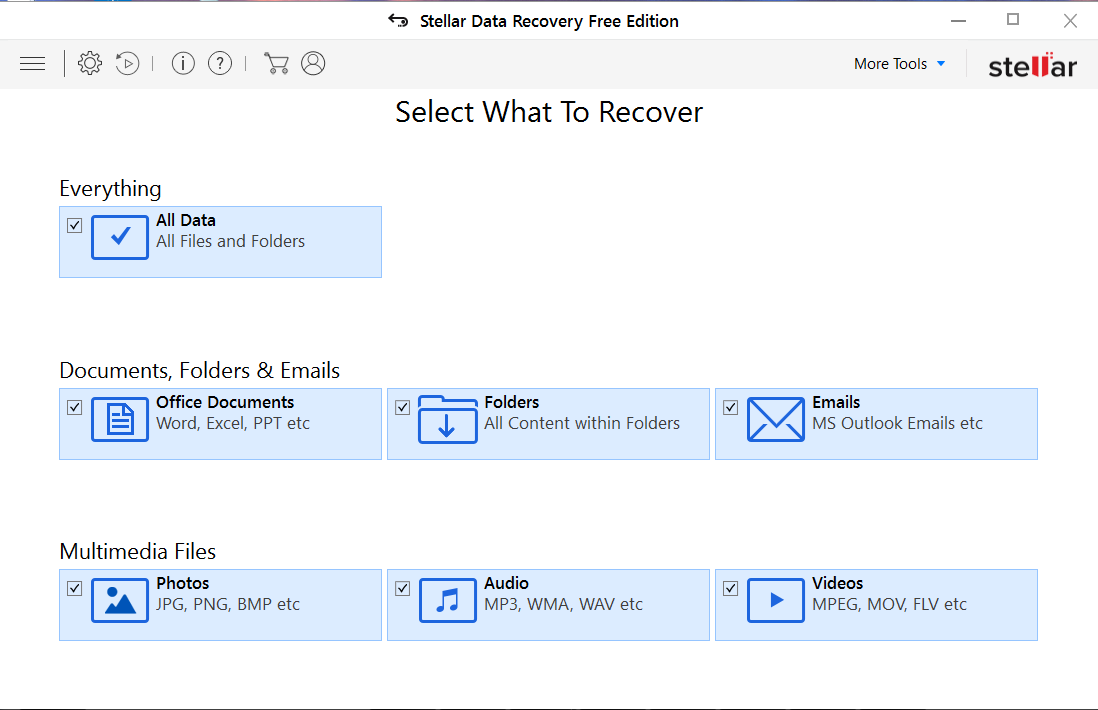Click the shopping cart icon

click(276, 64)
